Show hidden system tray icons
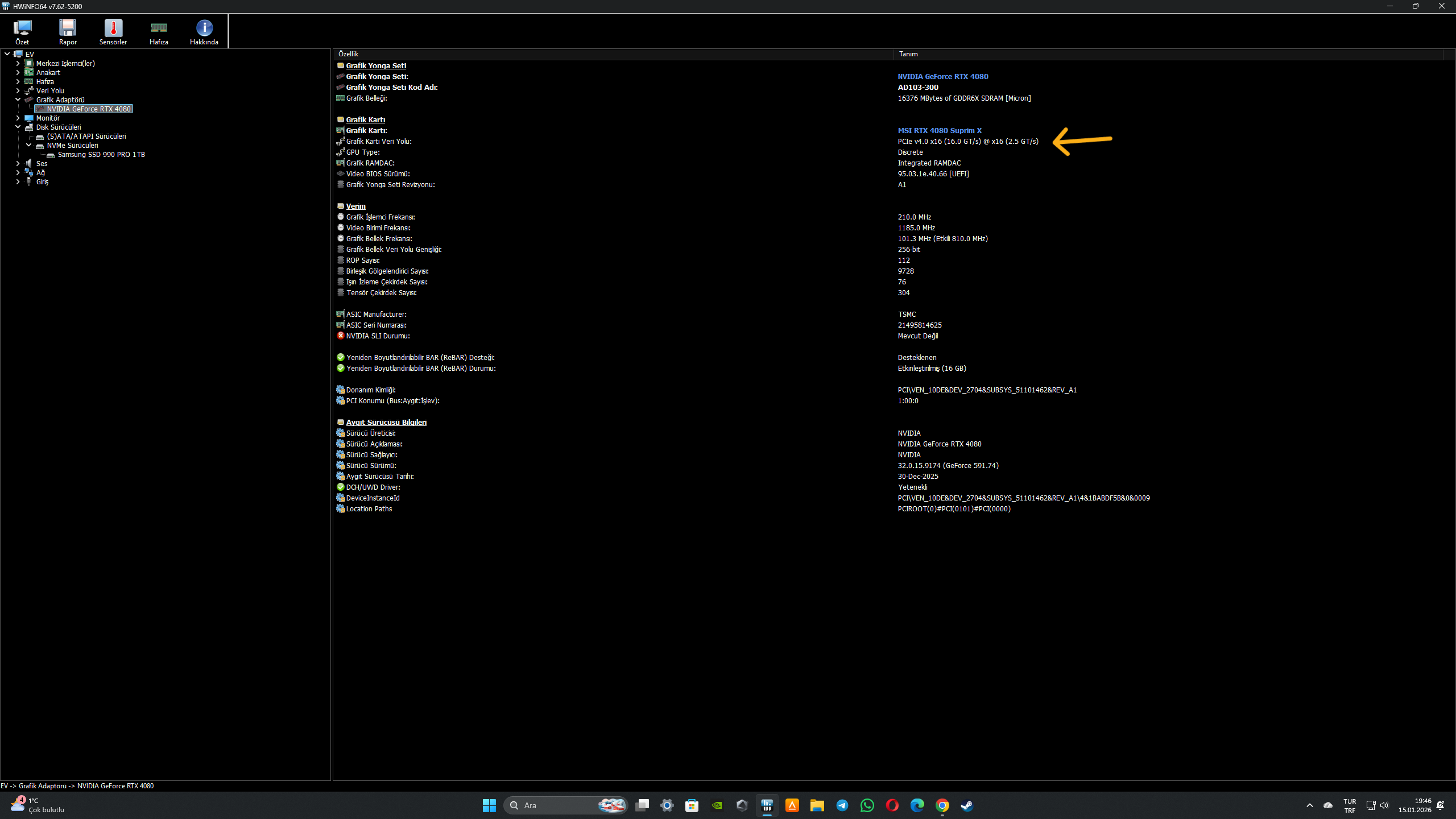Viewport: 1456px width, 819px height. 1310,805
